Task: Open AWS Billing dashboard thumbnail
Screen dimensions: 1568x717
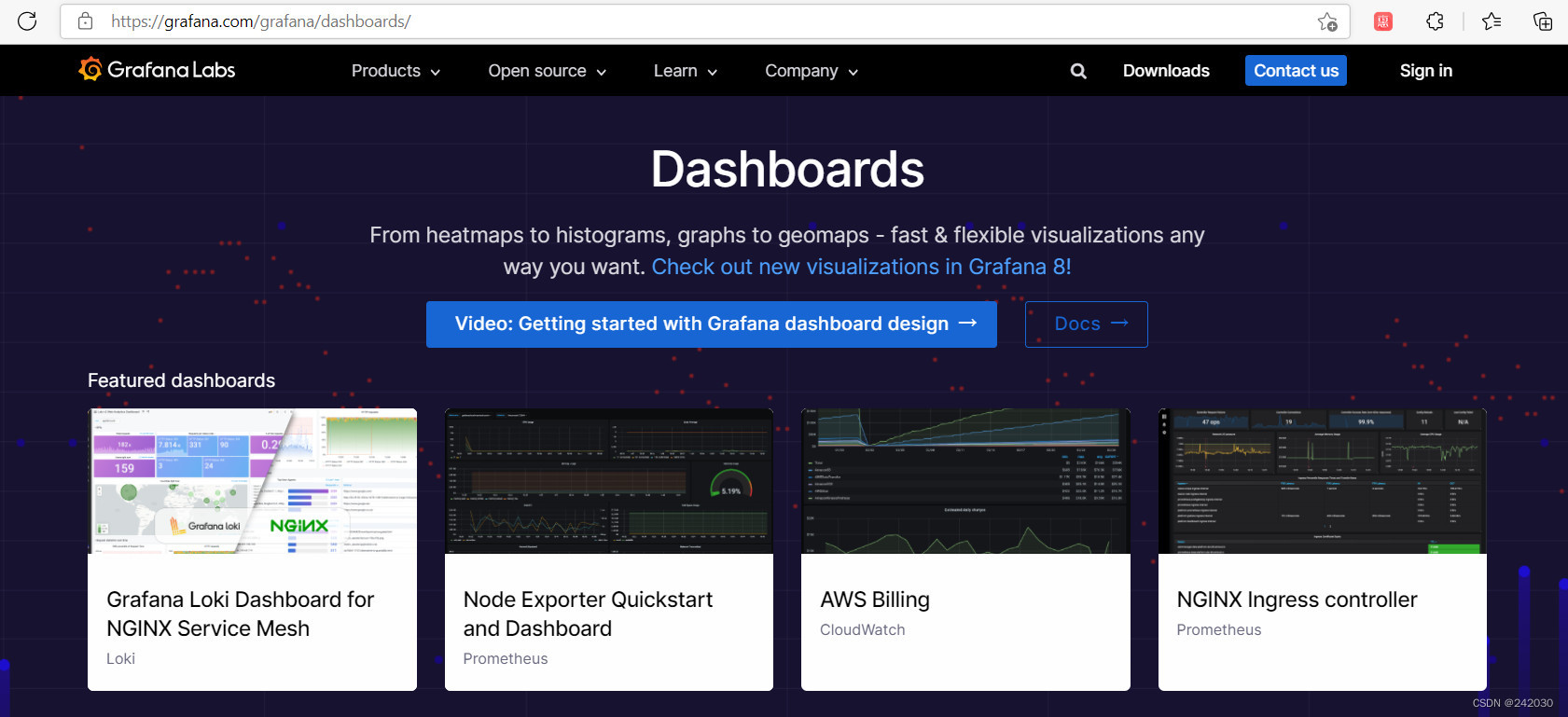Action: tap(965, 481)
